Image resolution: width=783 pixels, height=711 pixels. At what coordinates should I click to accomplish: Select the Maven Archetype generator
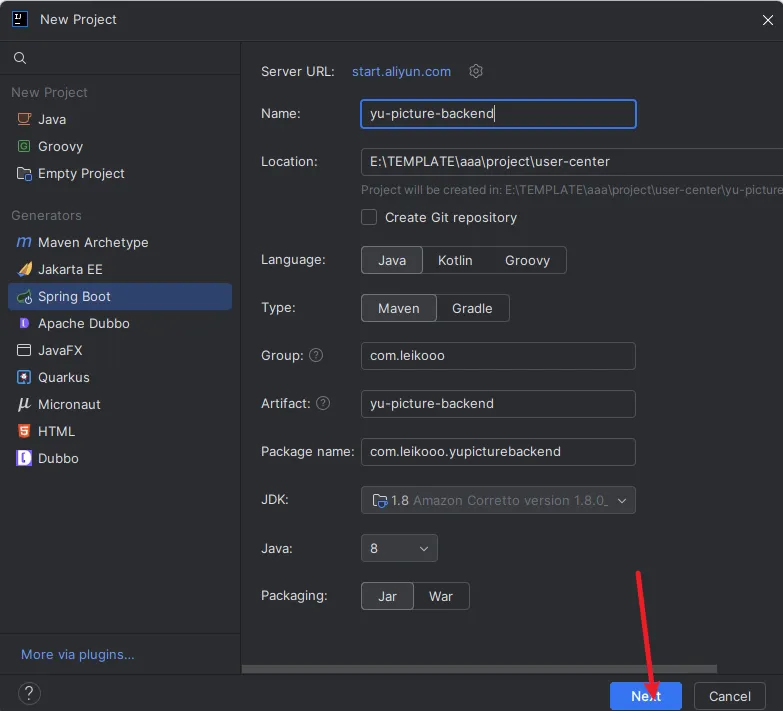coord(92,242)
